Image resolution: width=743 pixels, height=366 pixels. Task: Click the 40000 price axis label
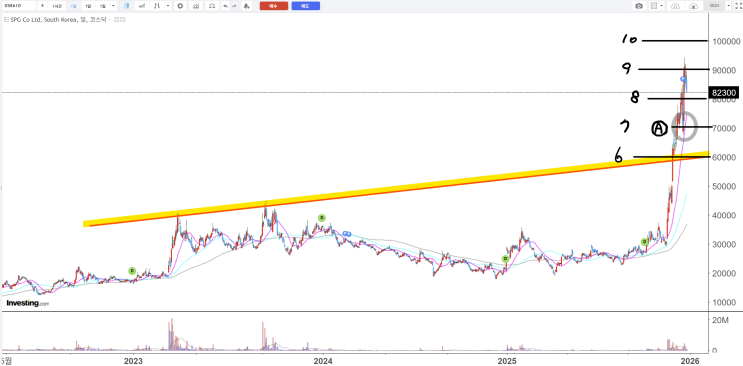coord(725,215)
